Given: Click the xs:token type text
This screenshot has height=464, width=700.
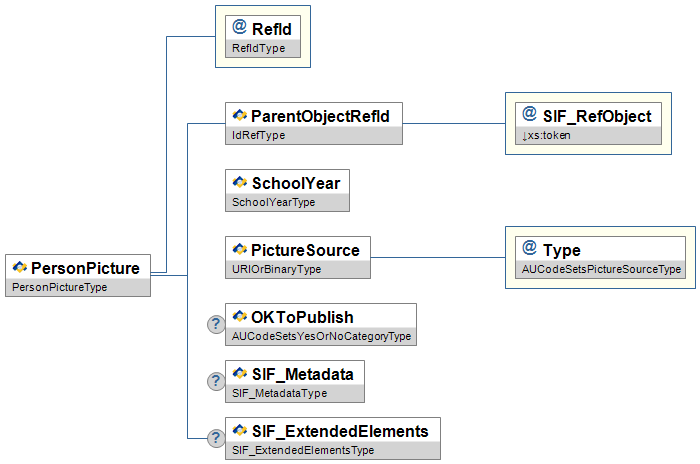Looking at the screenshot, I should pos(549,135).
